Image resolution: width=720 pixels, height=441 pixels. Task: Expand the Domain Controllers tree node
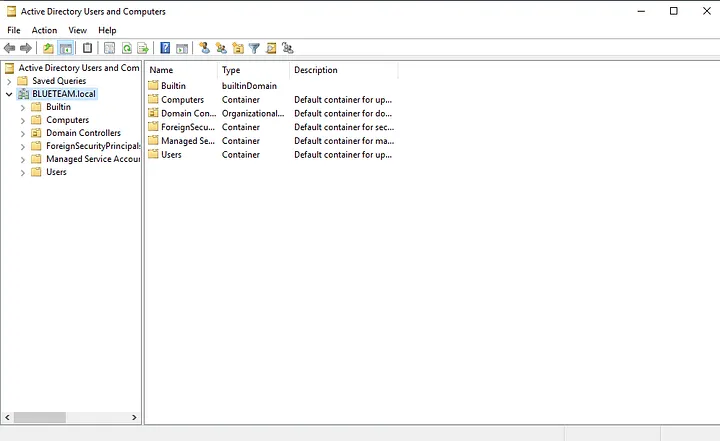pos(22,134)
